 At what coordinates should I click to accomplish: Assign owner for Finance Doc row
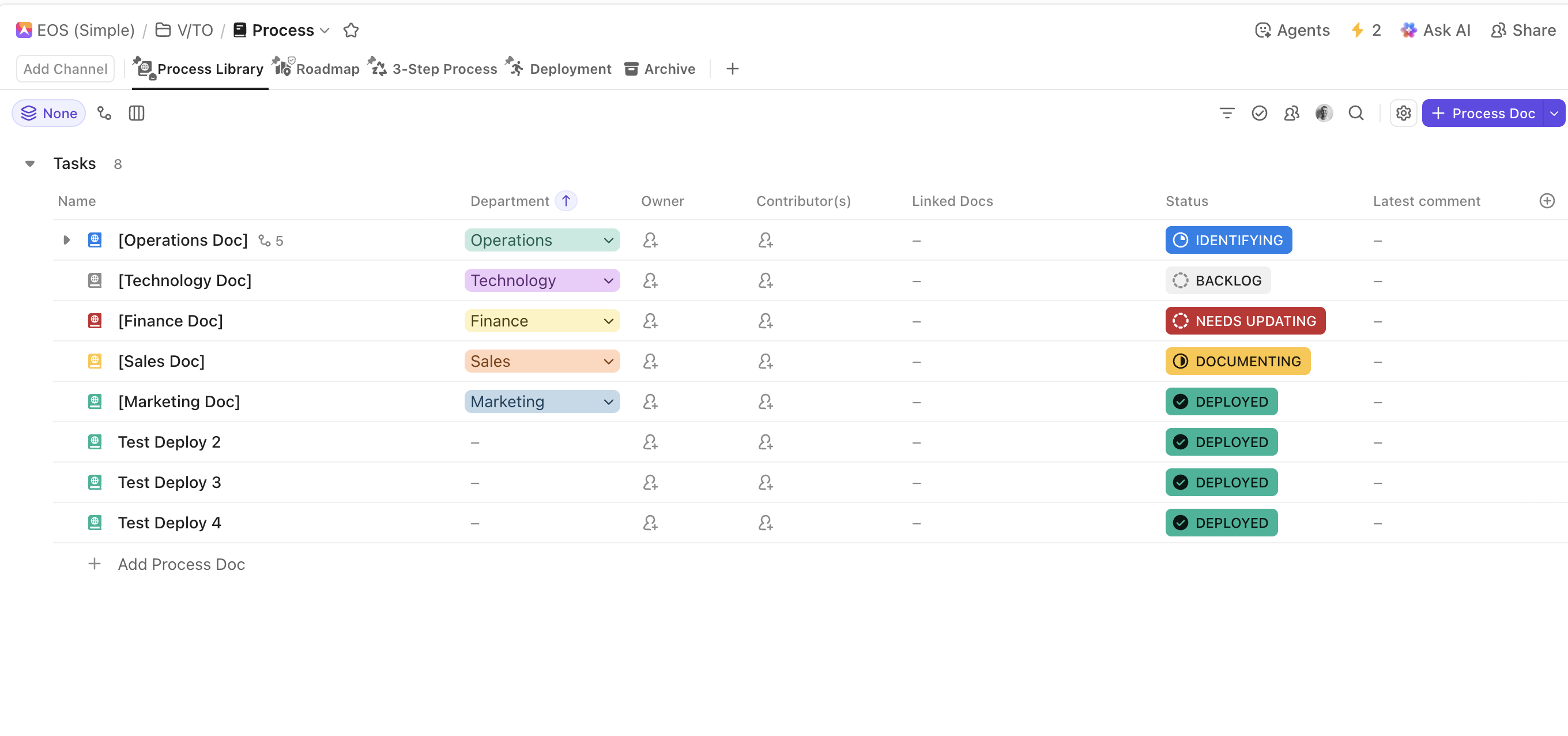(650, 321)
